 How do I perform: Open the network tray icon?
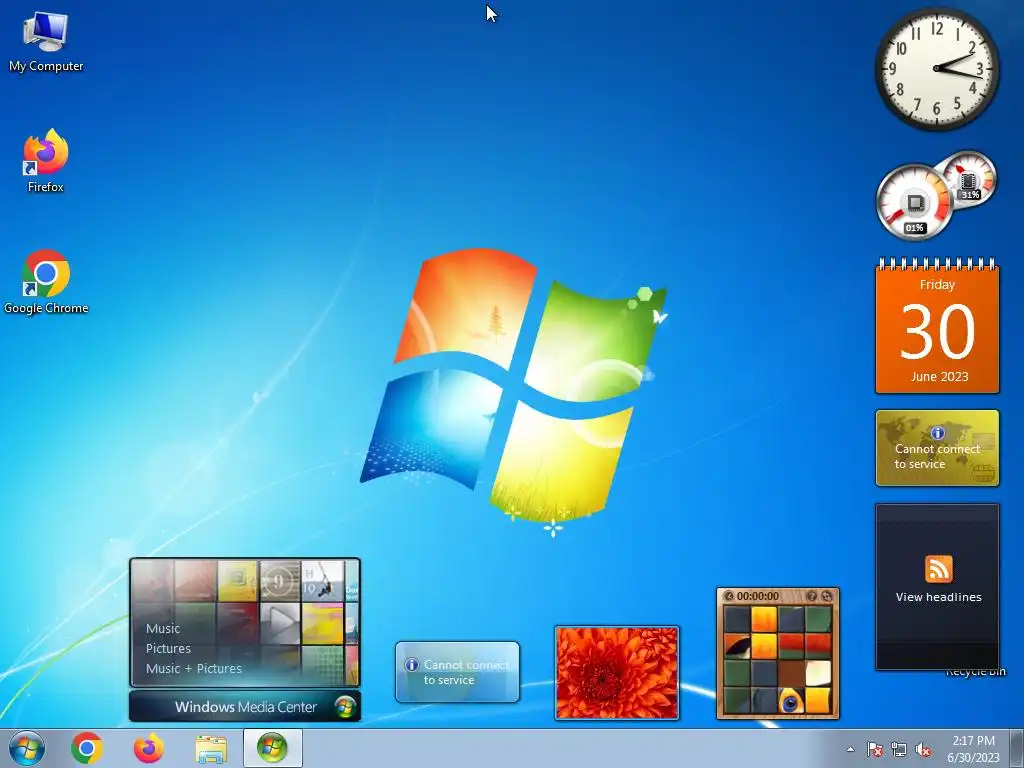[899, 749]
